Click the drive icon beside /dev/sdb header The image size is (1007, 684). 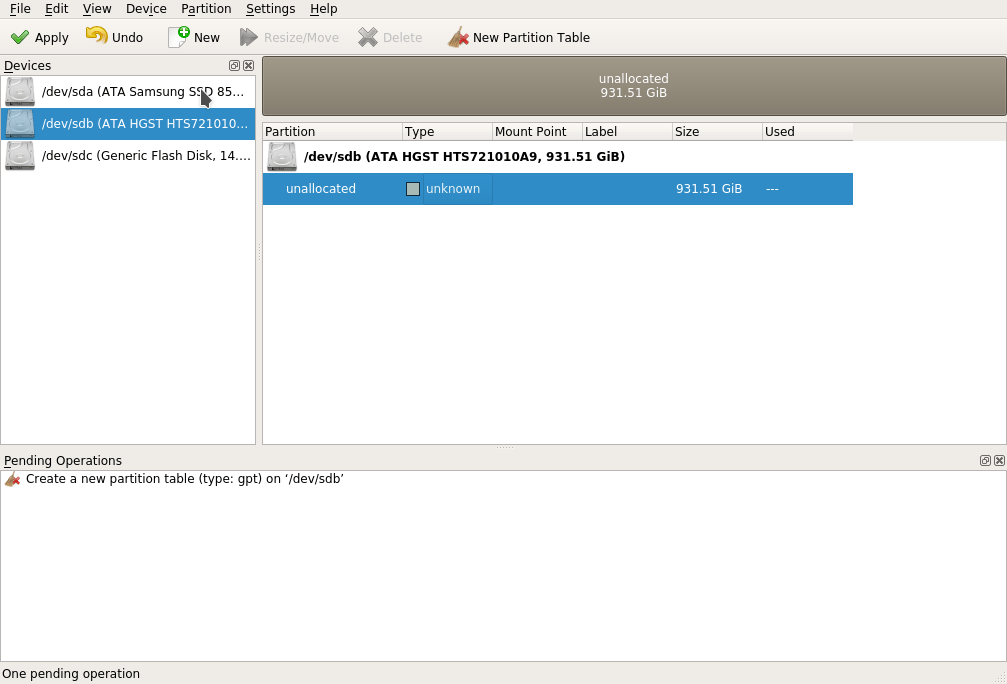pos(280,156)
